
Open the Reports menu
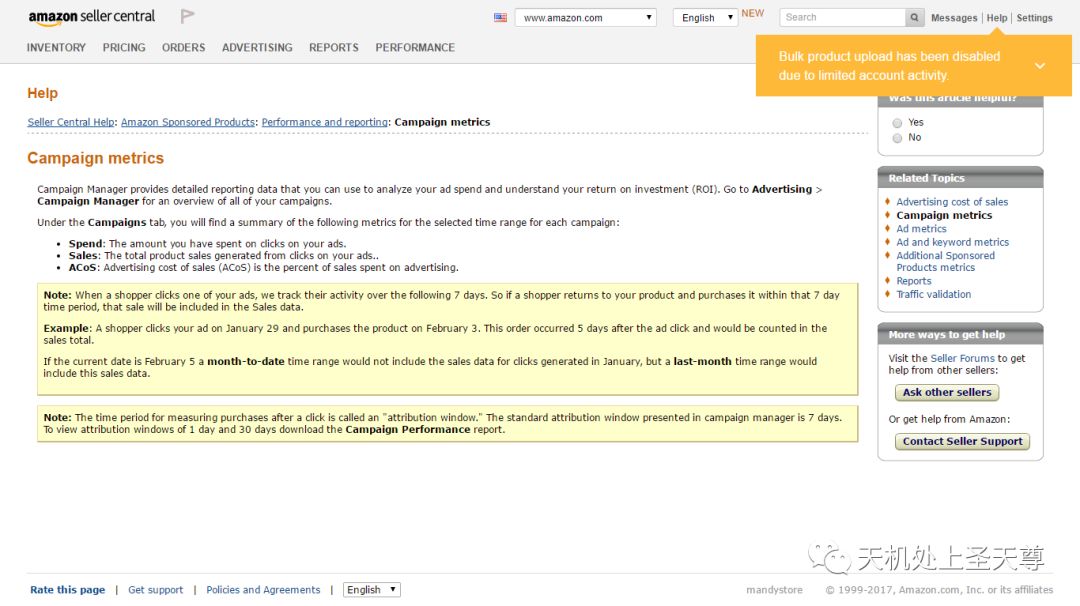(333, 48)
